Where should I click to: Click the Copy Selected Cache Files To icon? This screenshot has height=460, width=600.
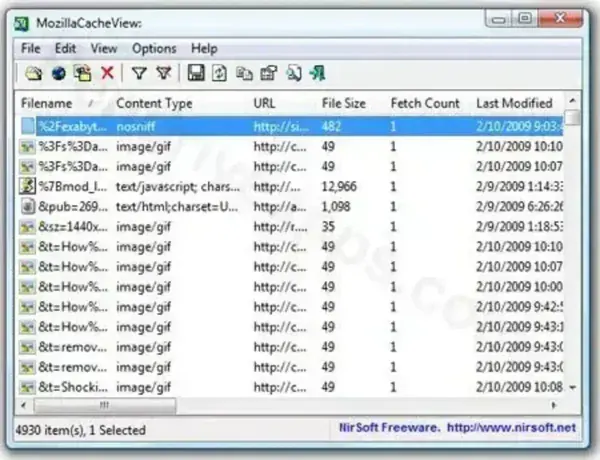click(x=83, y=73)
